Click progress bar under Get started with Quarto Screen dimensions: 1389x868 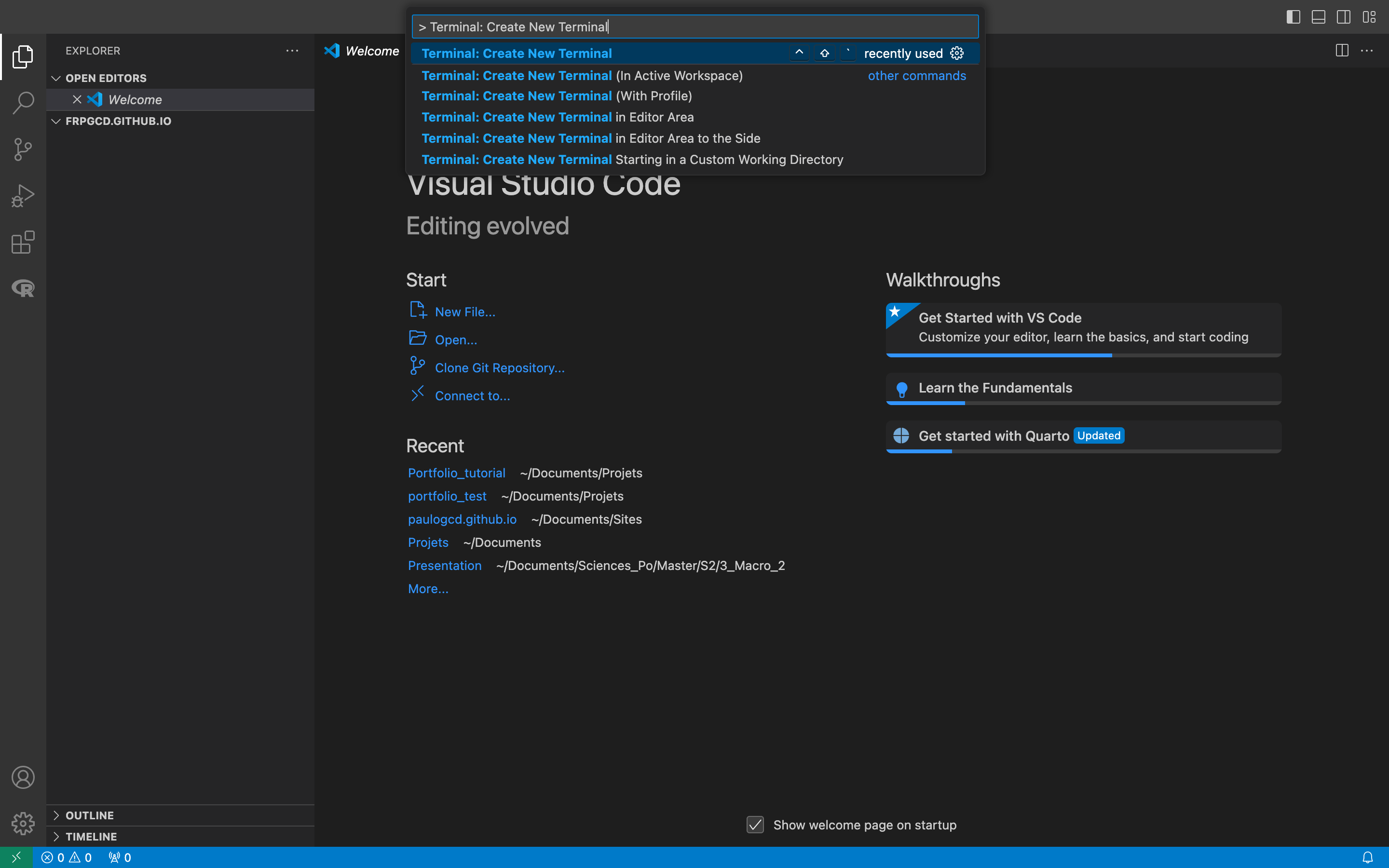pyautogui.click(x=1084, y=451)
